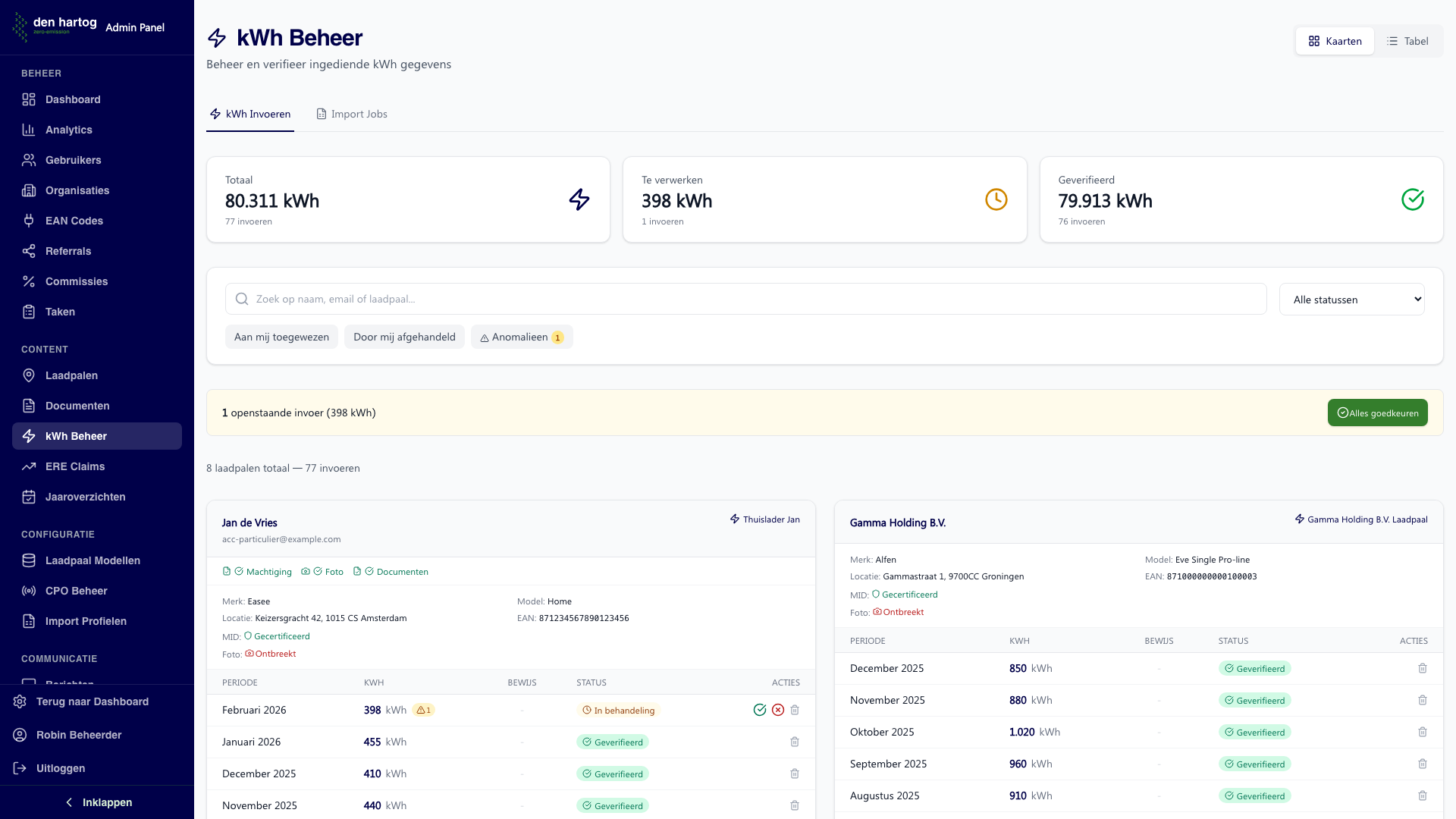Click the Alles goedkeuren button
Image resolution: width=1456 pixels, height=819 pixels.
pos(1377,413)
